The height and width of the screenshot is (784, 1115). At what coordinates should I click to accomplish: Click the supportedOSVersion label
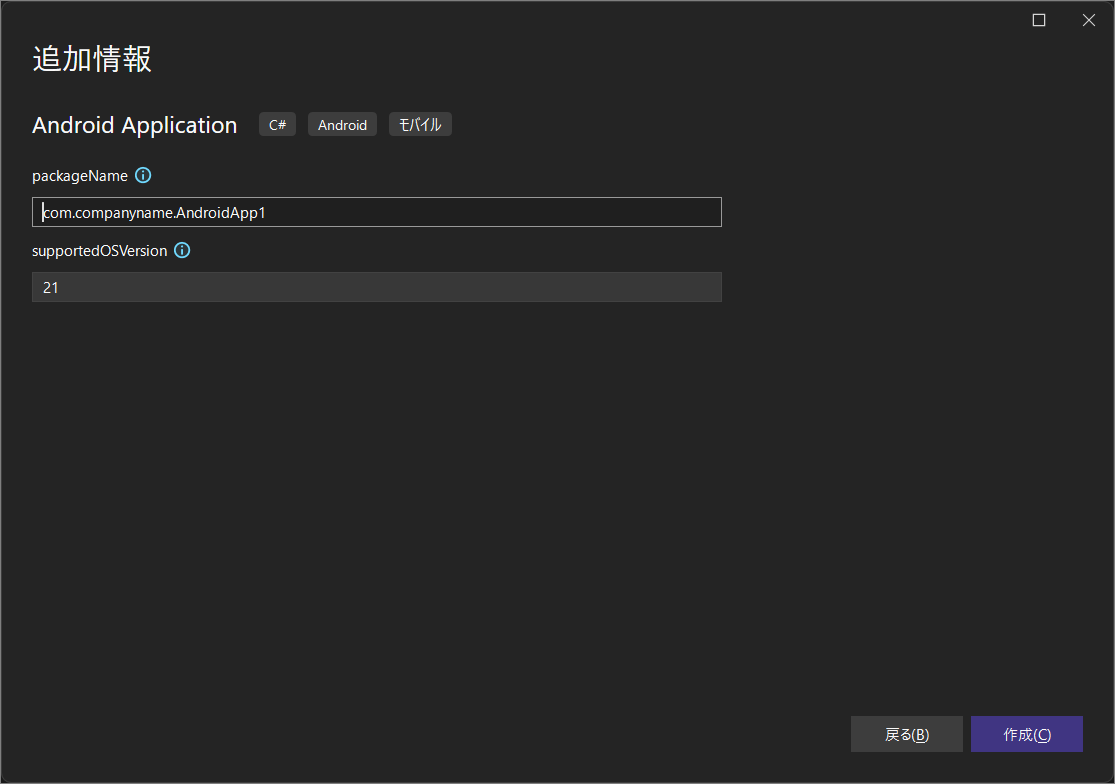(99, 250)
